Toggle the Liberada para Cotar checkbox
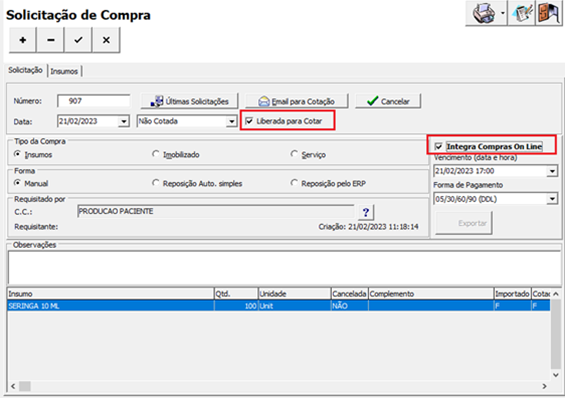This screenshot has width=565, height=398. [249, 121]
